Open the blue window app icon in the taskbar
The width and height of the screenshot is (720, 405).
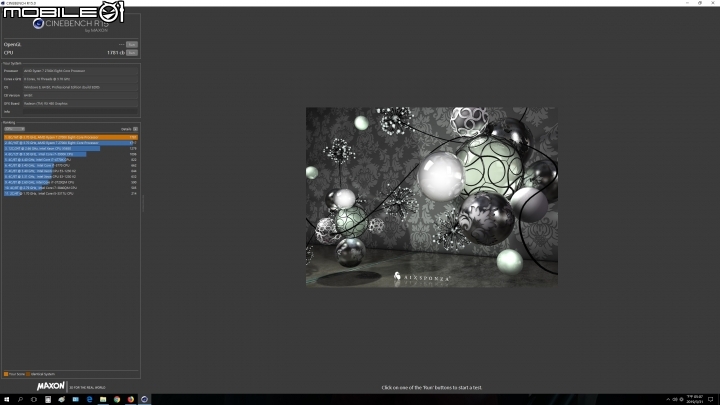click(x=75, y=399)
